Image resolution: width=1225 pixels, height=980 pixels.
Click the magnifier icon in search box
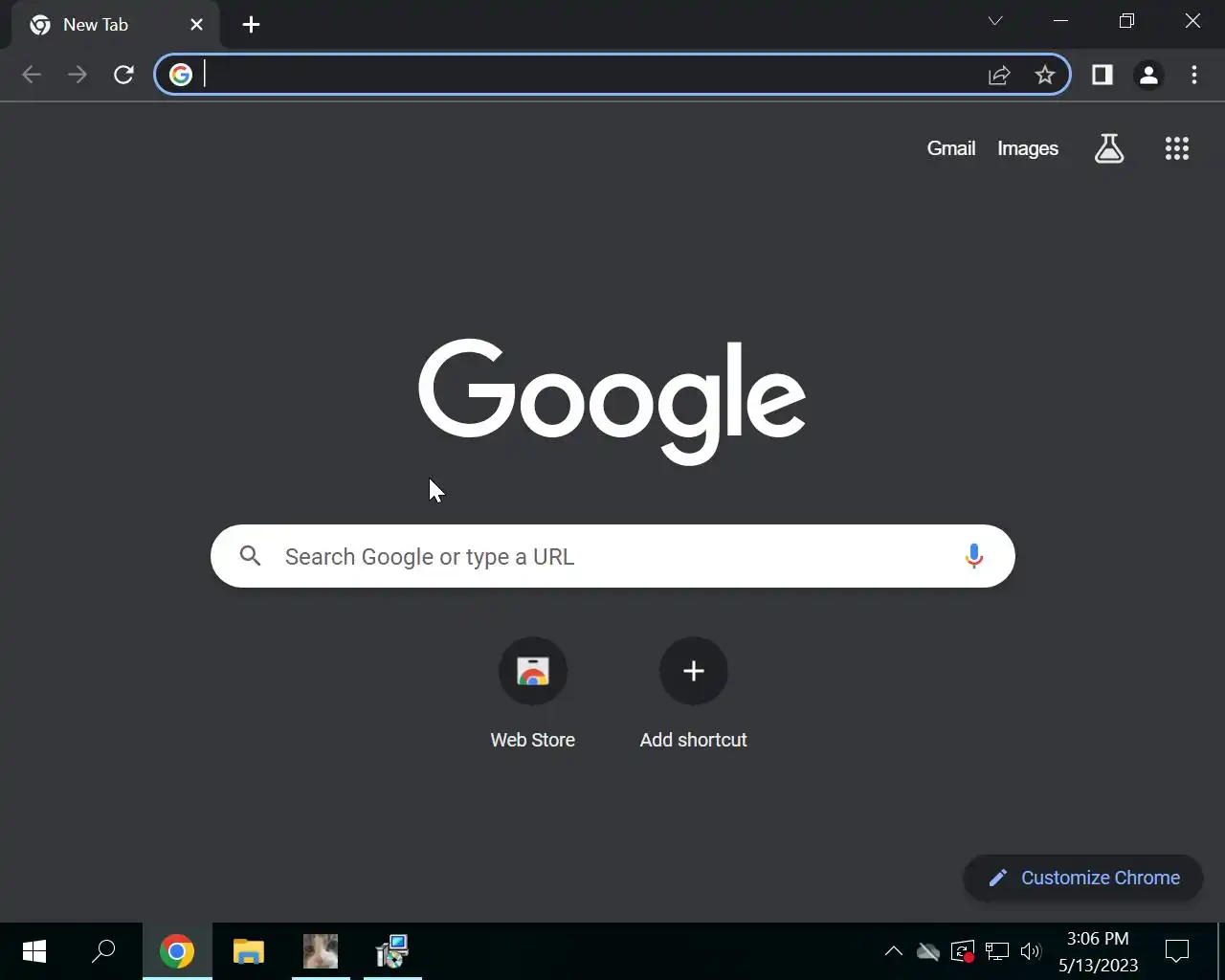(x=251, y=556)
